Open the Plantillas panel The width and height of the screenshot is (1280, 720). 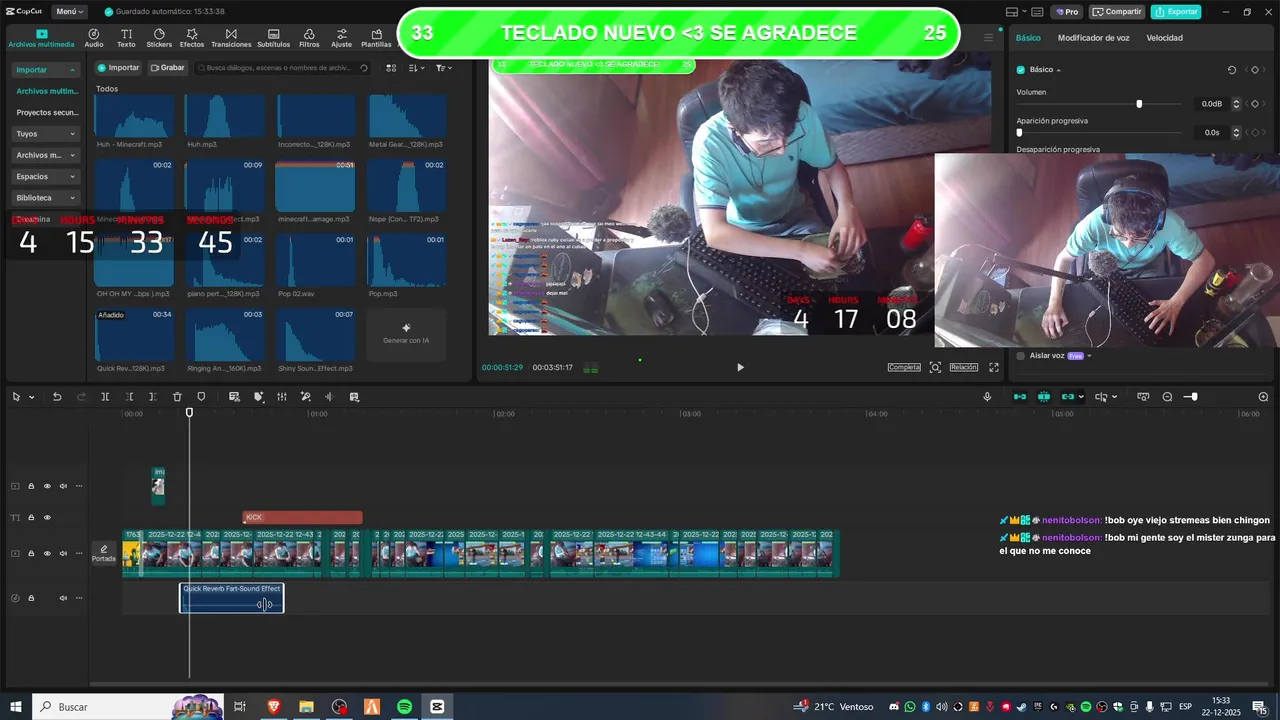tap(376, 39)
